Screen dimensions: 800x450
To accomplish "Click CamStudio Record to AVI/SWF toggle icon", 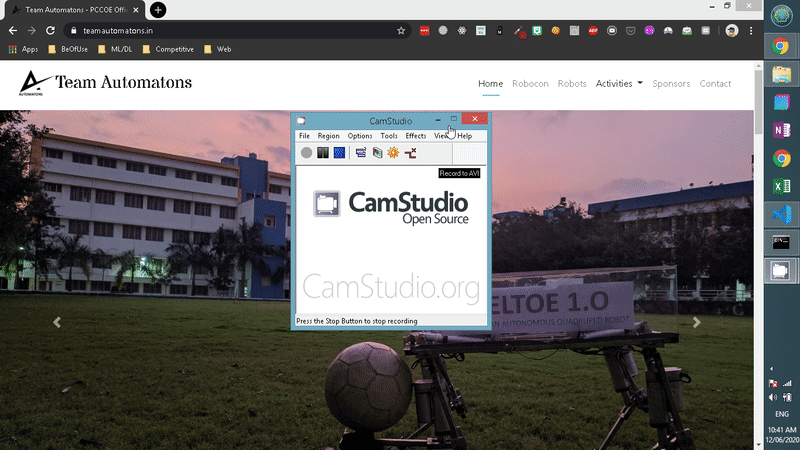I will tap(410, 153).
